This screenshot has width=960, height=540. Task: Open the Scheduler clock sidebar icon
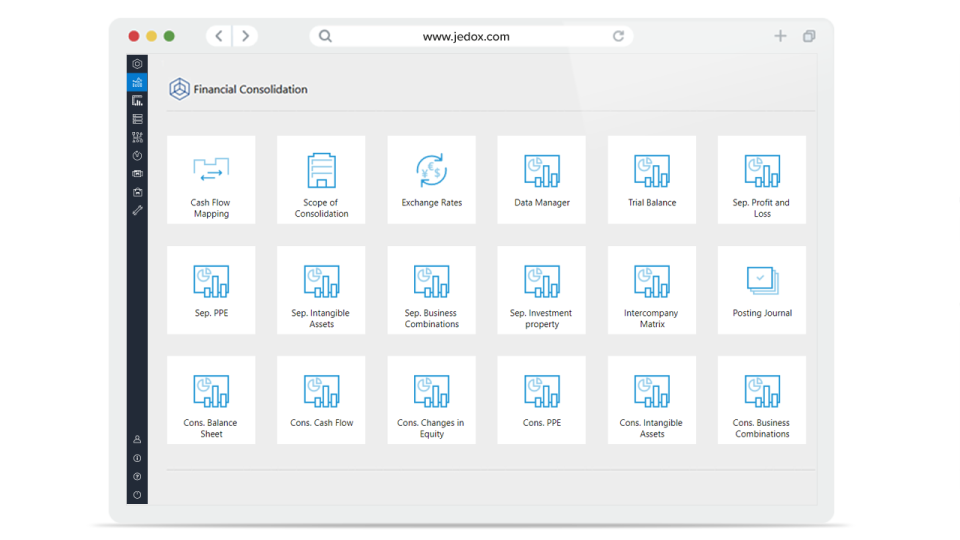tap(137, 156)
